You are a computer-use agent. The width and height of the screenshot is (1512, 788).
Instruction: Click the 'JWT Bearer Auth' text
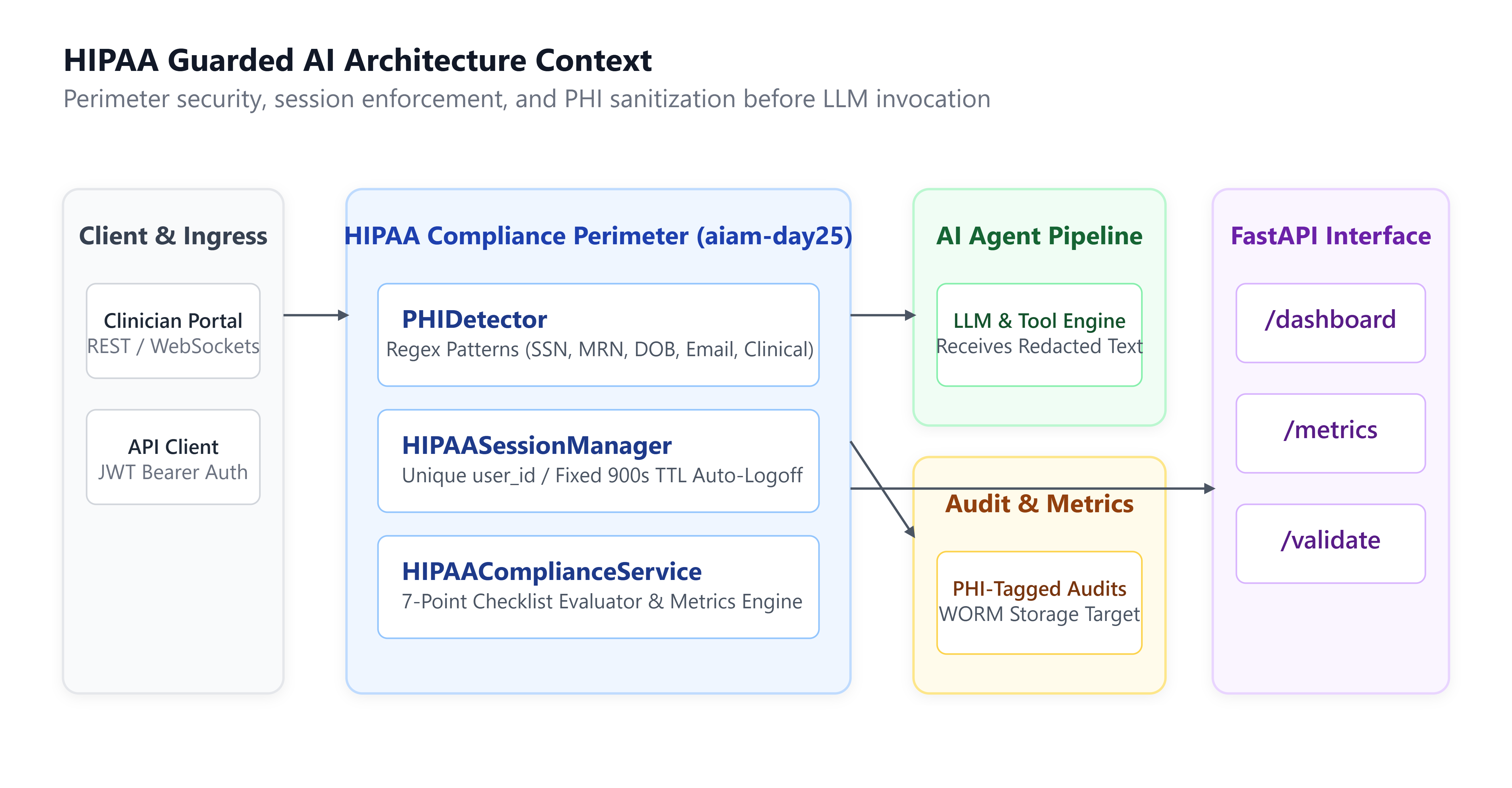(173, 472)
